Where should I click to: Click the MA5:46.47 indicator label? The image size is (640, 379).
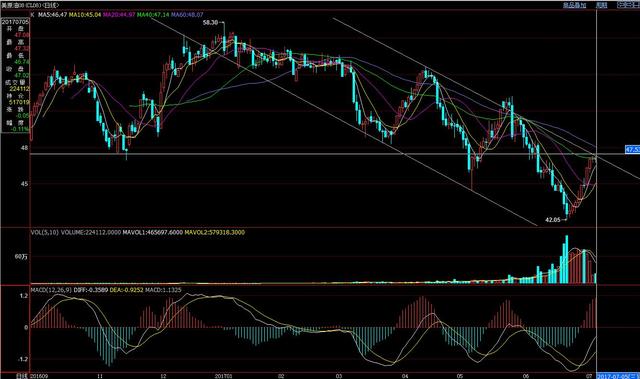53,14
